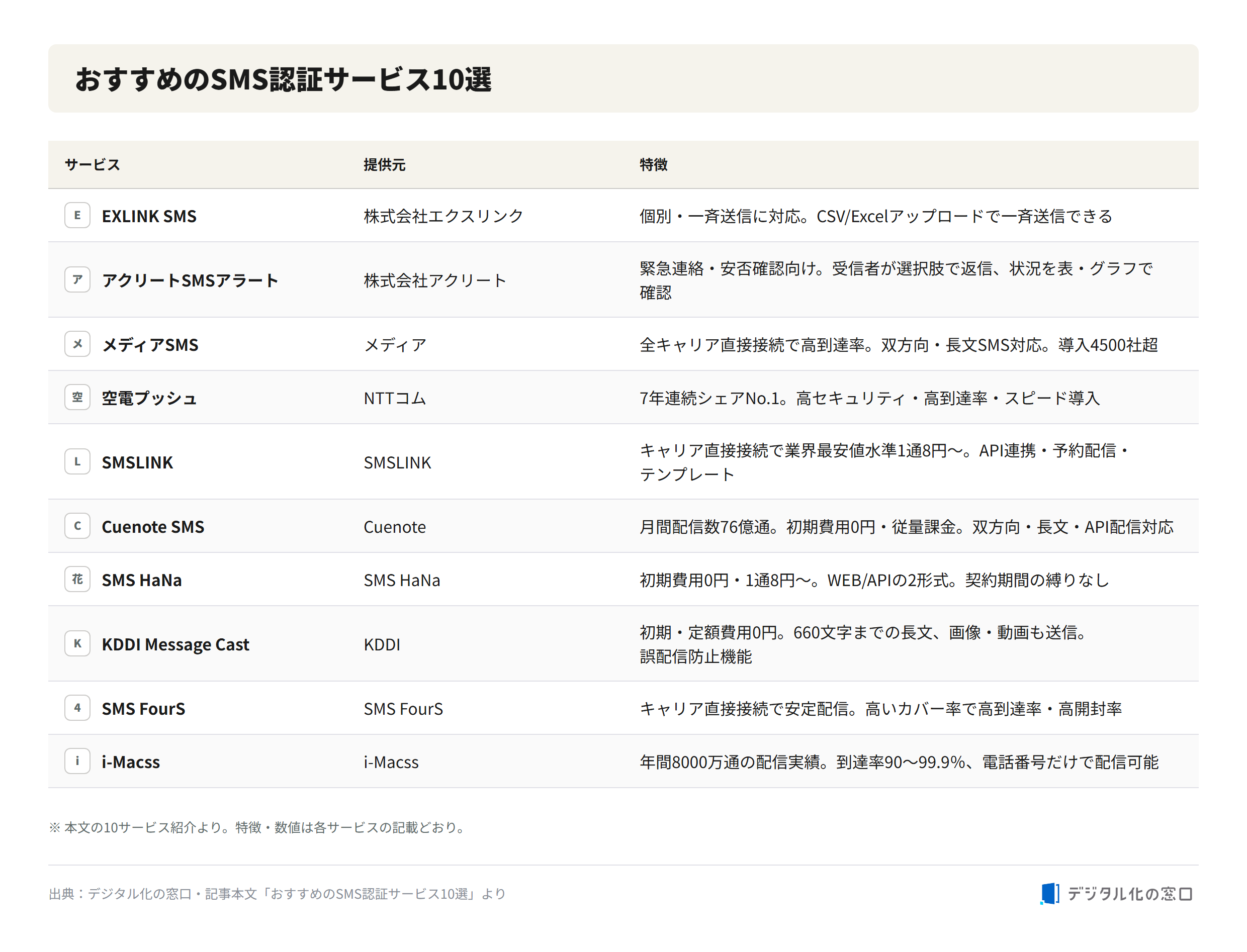Viewport: 1247px width, 952px height.
Task: Select the メディアSMS service name
Action: click(150, 344)
